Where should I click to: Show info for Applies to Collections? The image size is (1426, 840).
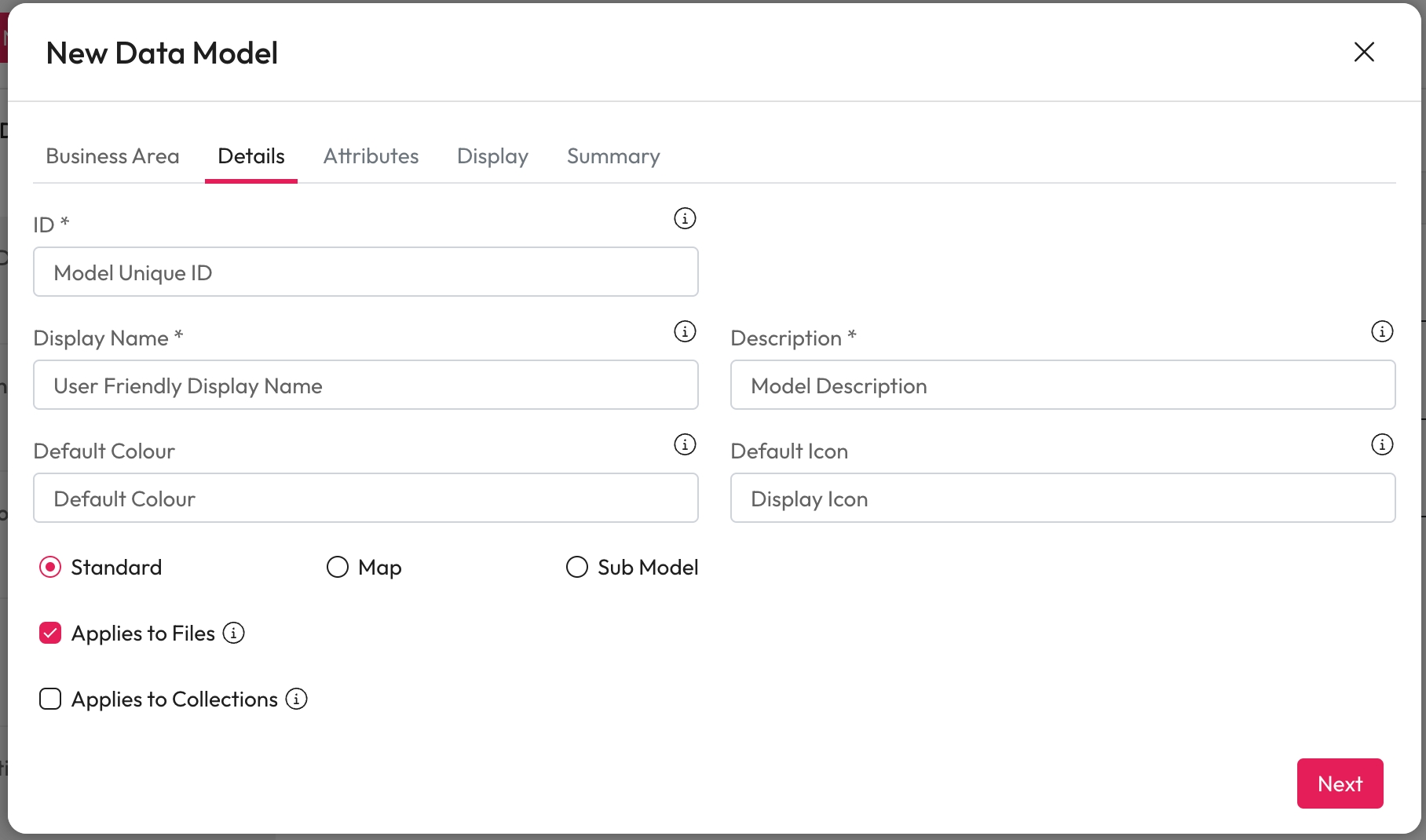(x=296, y=699)
